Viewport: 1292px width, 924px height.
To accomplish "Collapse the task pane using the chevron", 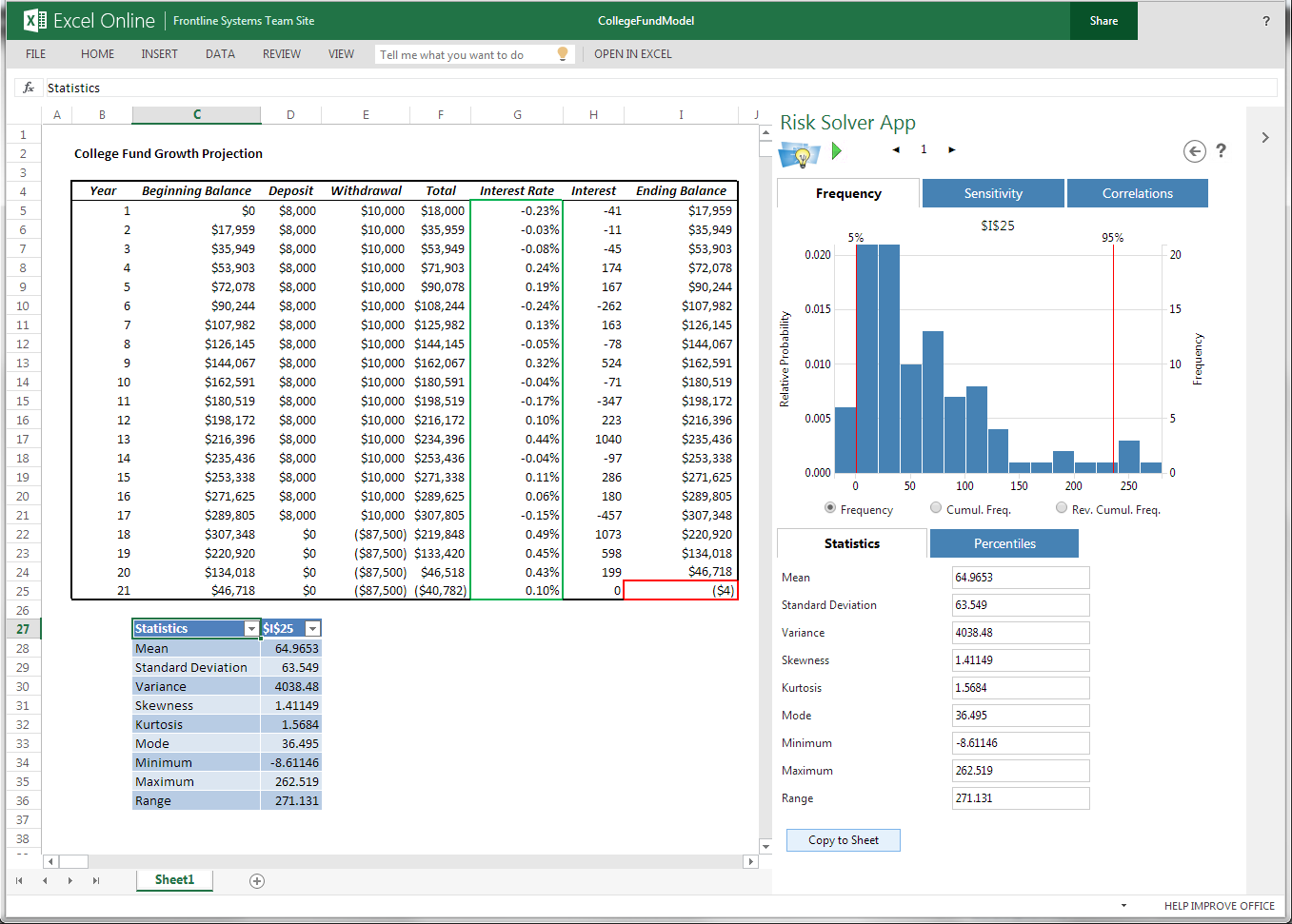I will (x=1264, y=138).
